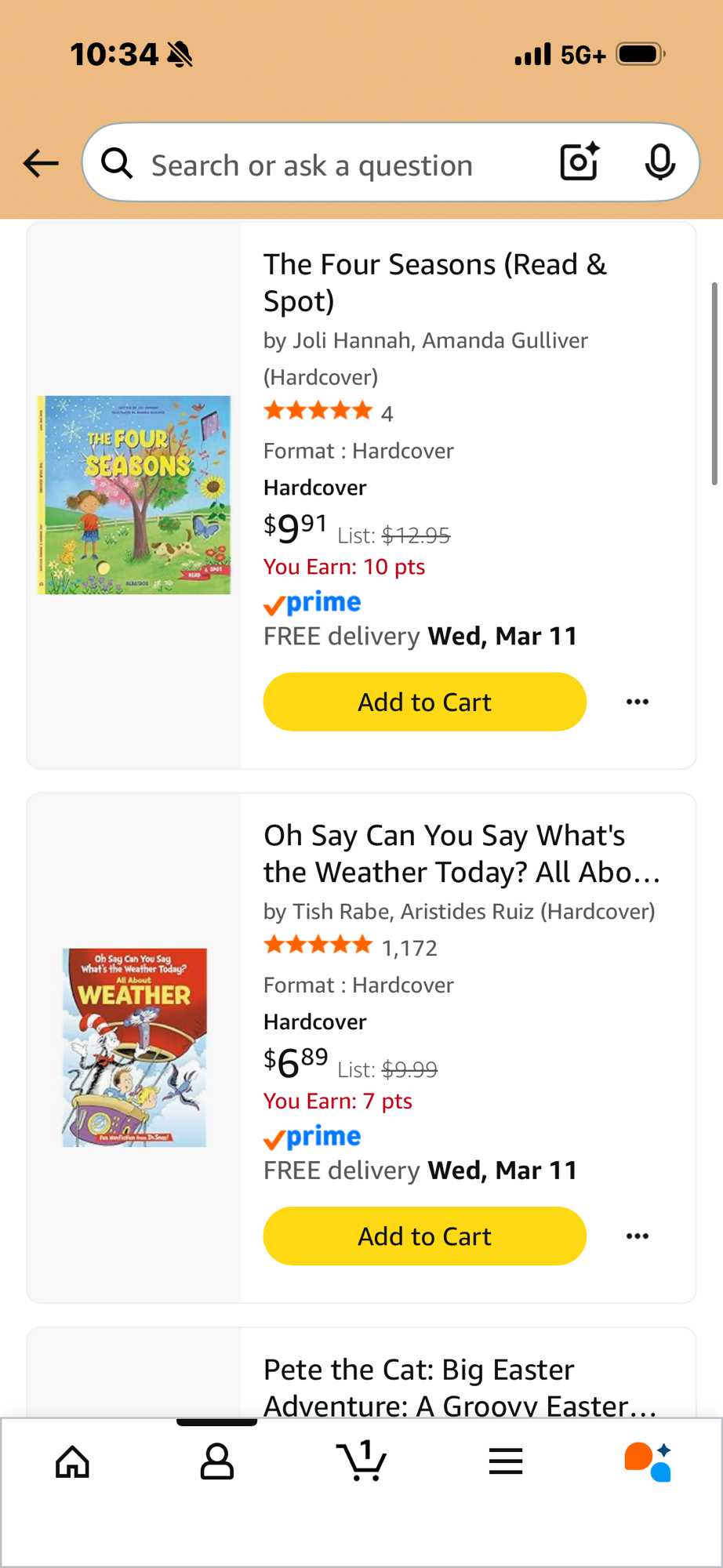This screenshot has height=1568, width=723.
Task: Add The Four Seasons to cart
Action: [x=424, y=702]
